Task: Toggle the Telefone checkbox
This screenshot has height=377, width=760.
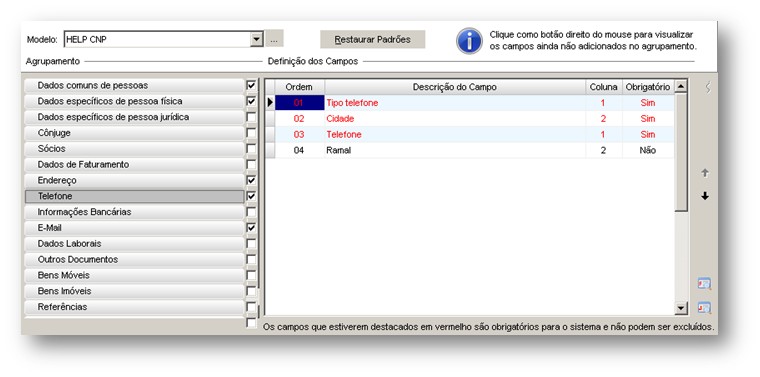Action: [x=251, y=196]
